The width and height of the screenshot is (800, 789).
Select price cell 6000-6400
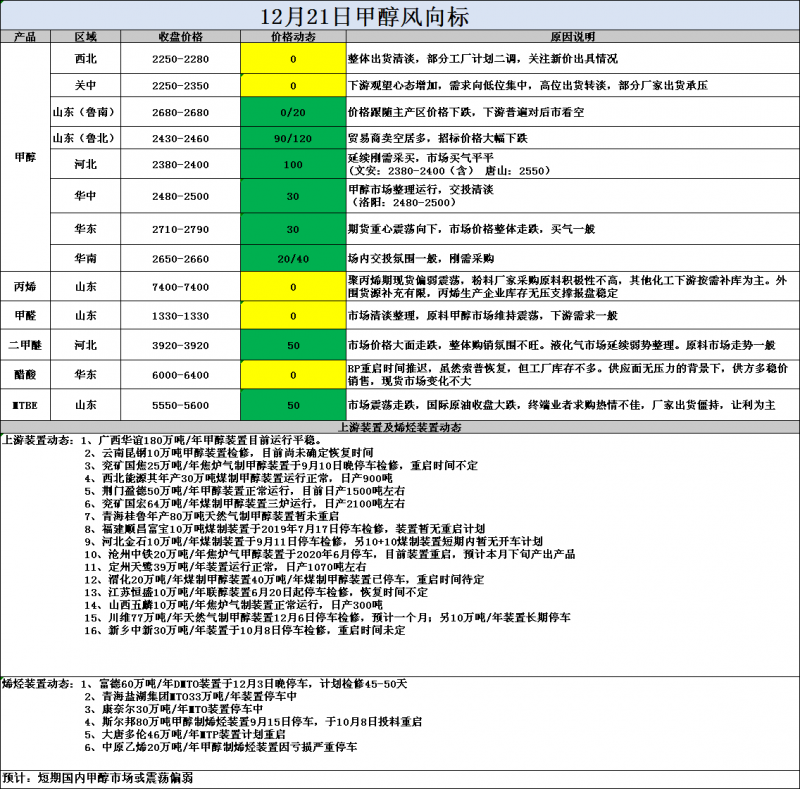point(180,375)
